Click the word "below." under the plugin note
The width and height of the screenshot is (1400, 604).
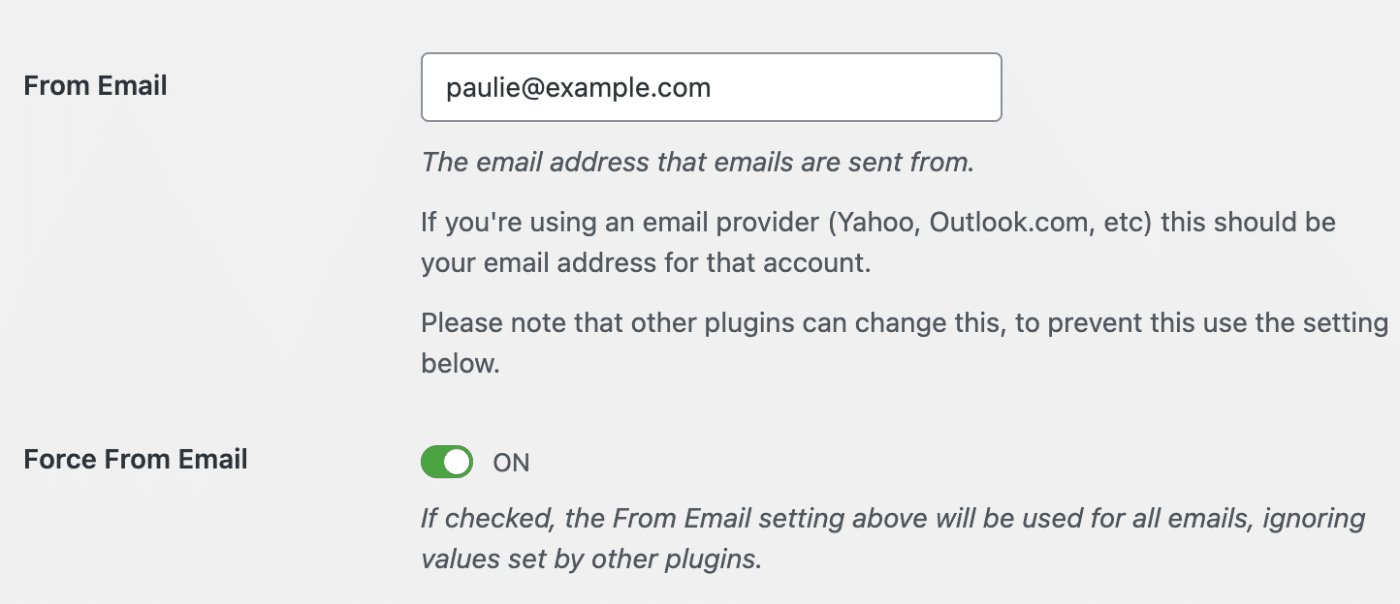[x=460, y=364]
